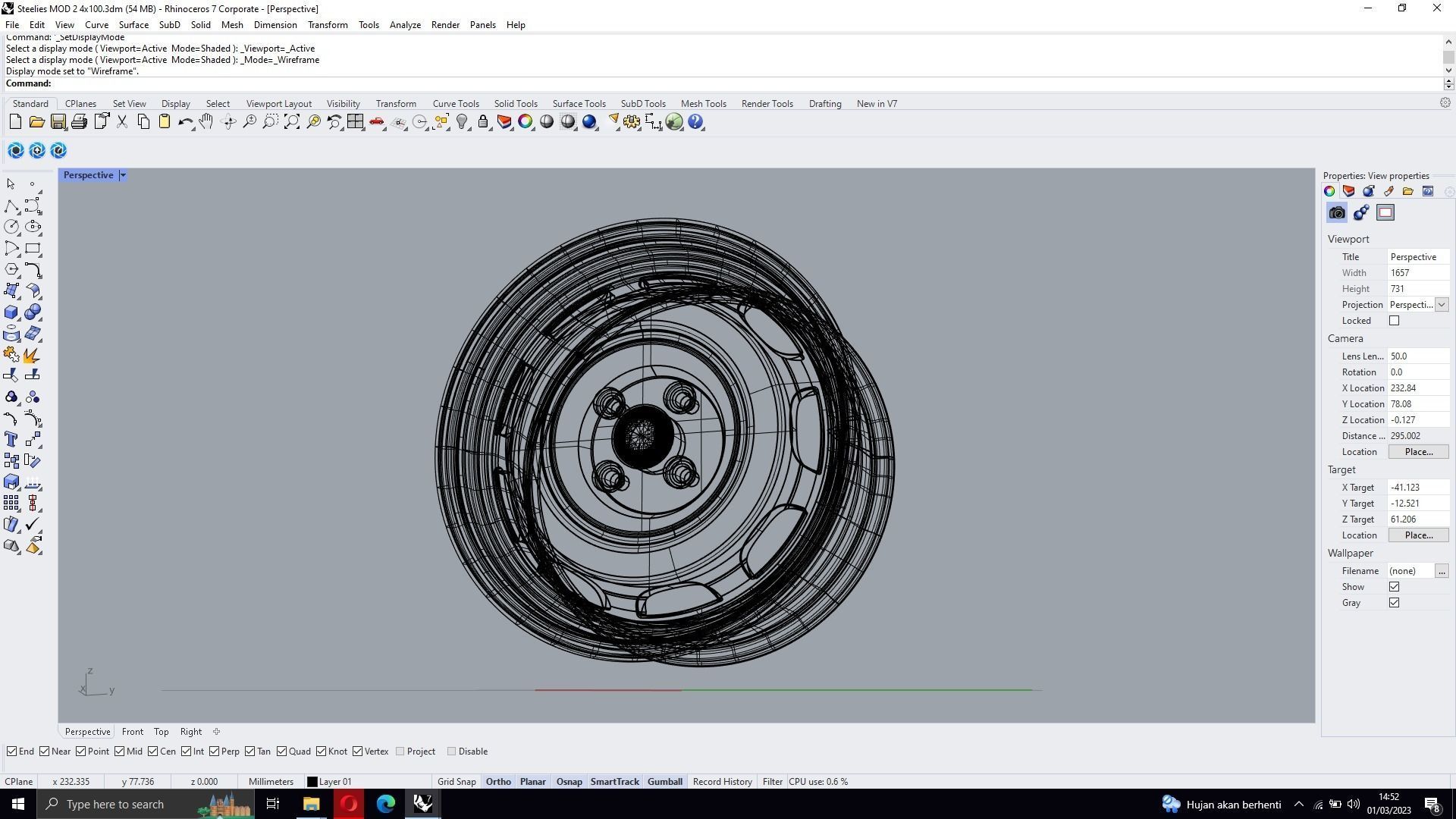Open the 4-viewport layout icon
Image resolution: width=1456 pixels, height=819 pixels.
(x=355, y=122)
